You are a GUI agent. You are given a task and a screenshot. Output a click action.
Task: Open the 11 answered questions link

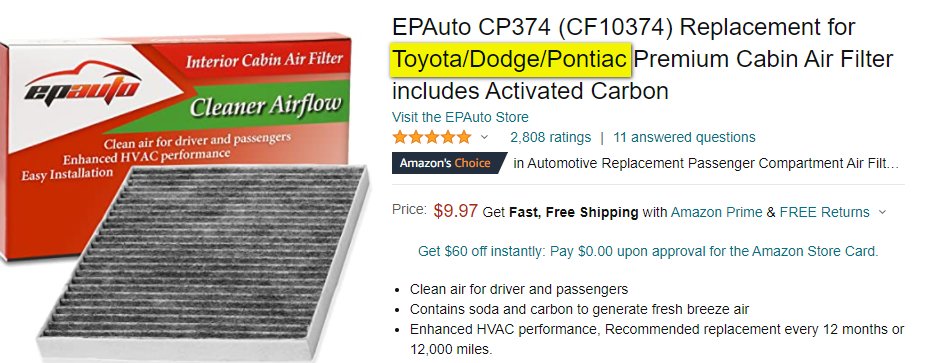click(684, 138)
